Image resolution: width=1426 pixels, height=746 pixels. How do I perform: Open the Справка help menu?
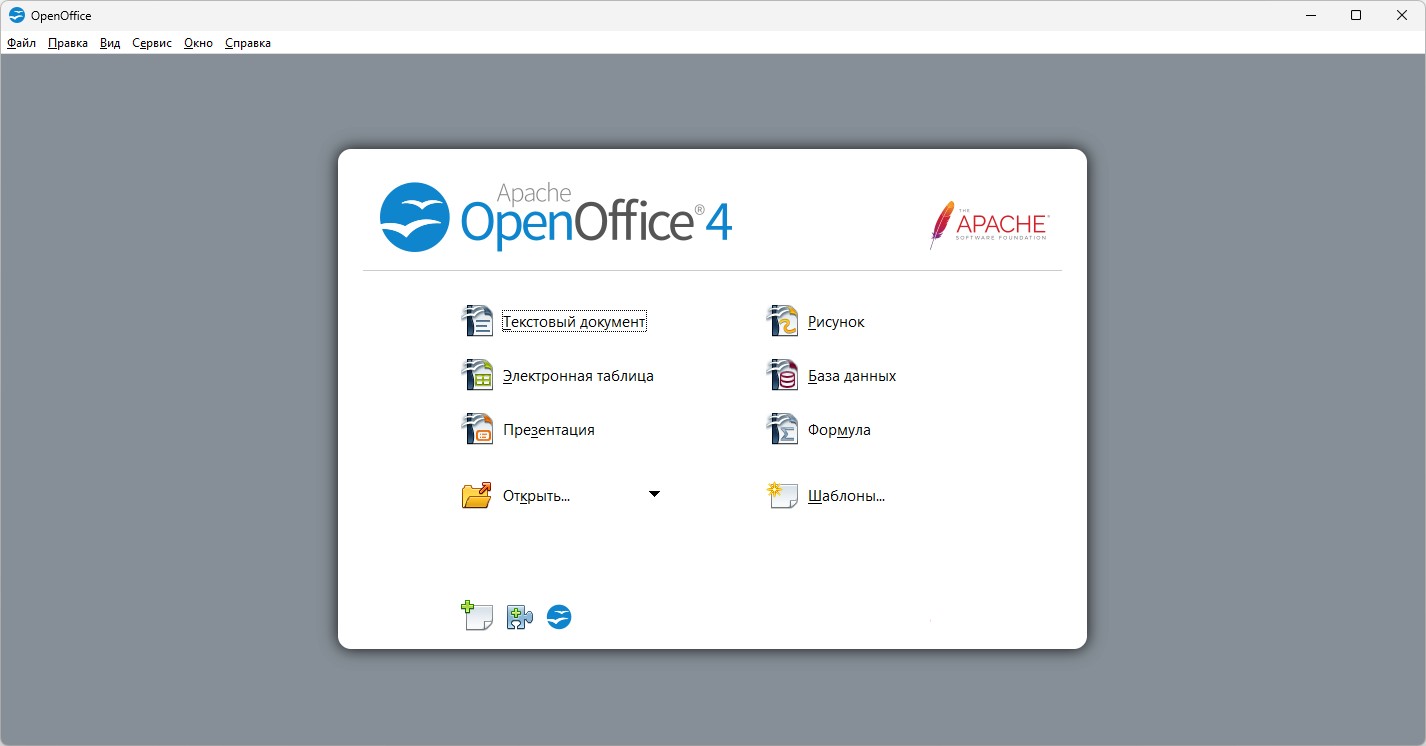248,43
